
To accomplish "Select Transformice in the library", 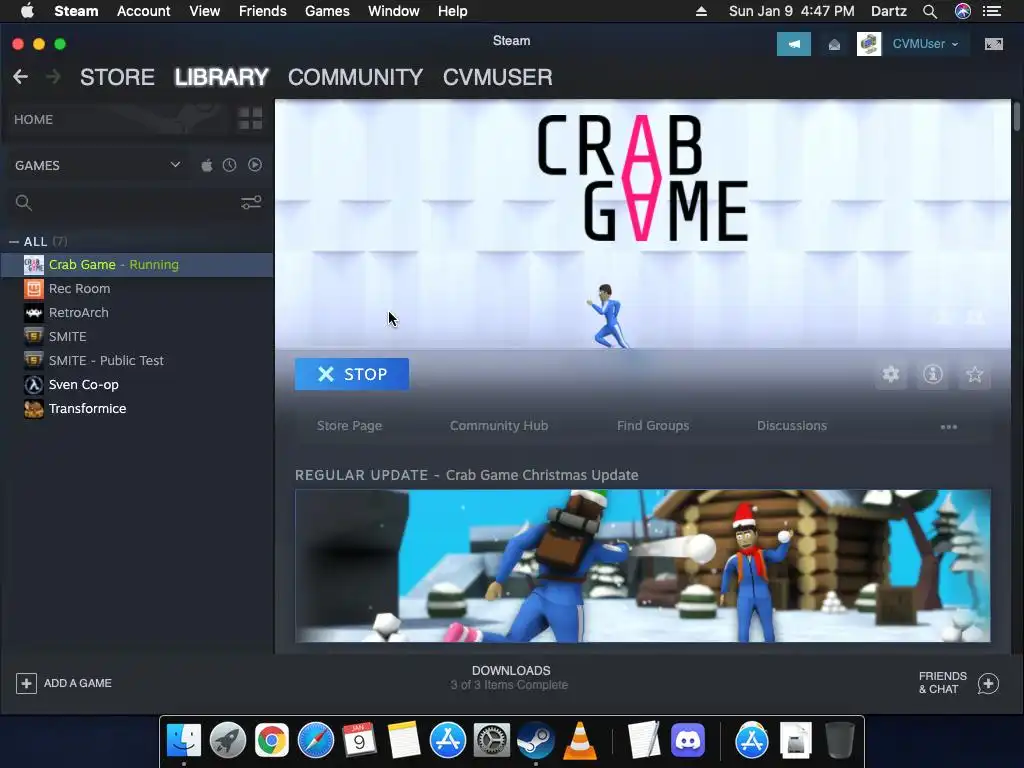I will 137,409.
